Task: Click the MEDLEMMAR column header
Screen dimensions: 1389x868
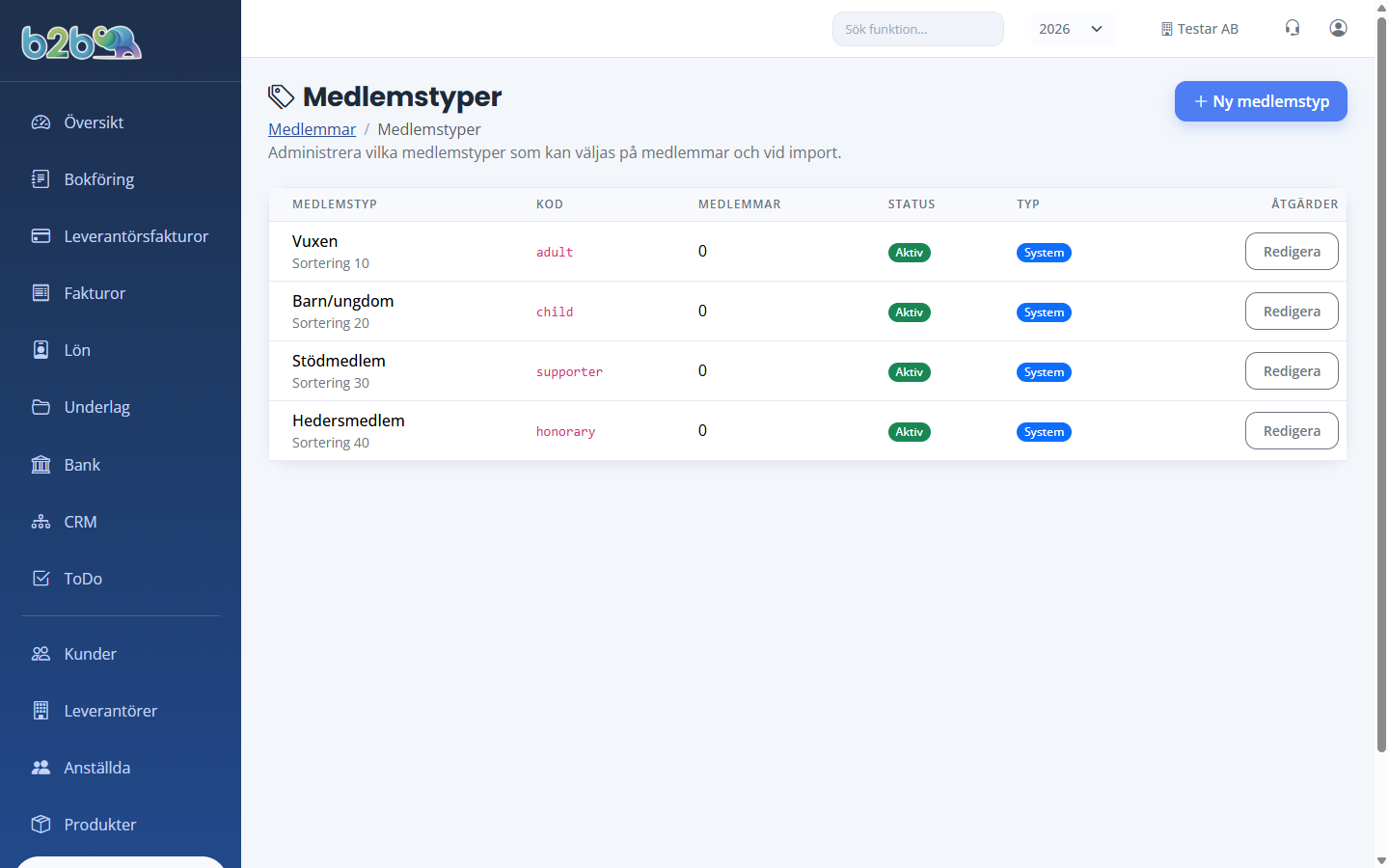Action: pyautogui.click(x=740, y=204)
